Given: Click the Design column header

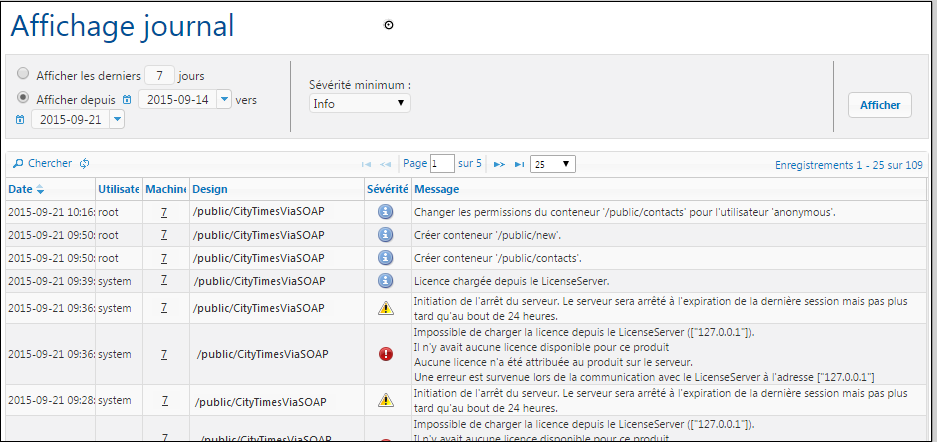Looking at the screenshot, I should pyautogui.click(x=210, y=189).
